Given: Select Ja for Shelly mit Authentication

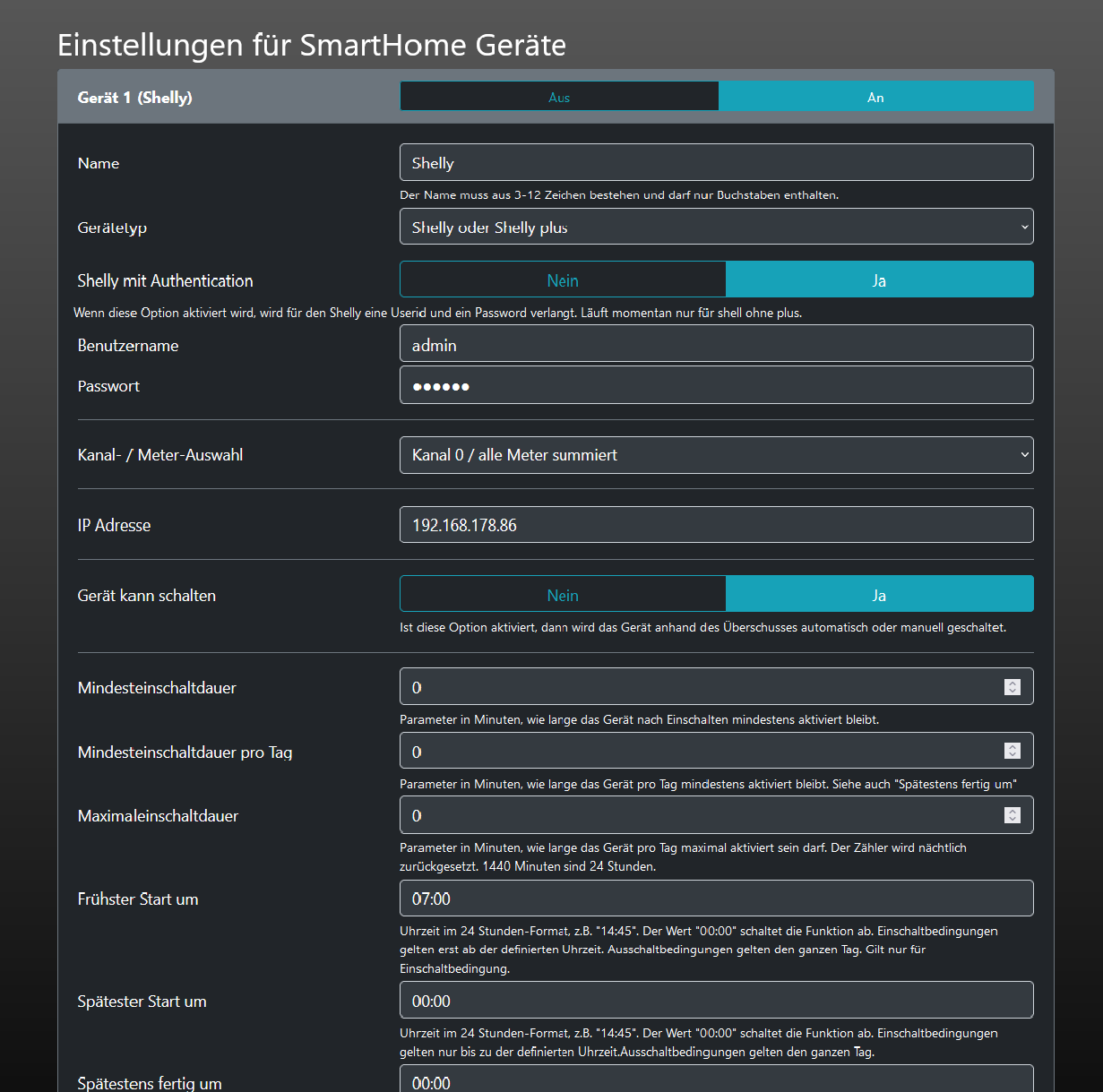Looking at the screenshot, I should pyautogui.click(x=879, y=279).
